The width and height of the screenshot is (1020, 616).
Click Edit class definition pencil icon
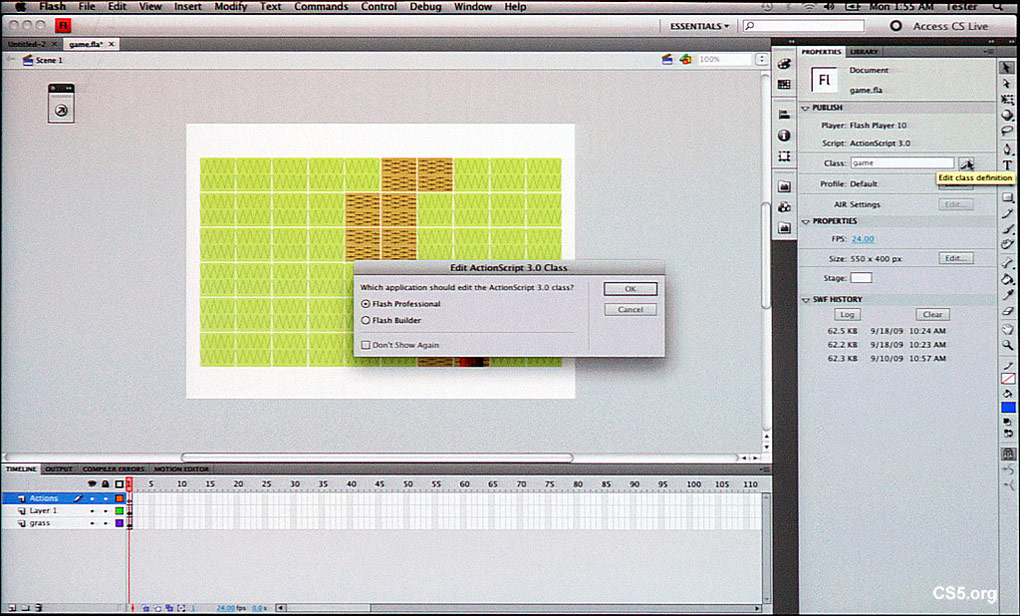966,163
